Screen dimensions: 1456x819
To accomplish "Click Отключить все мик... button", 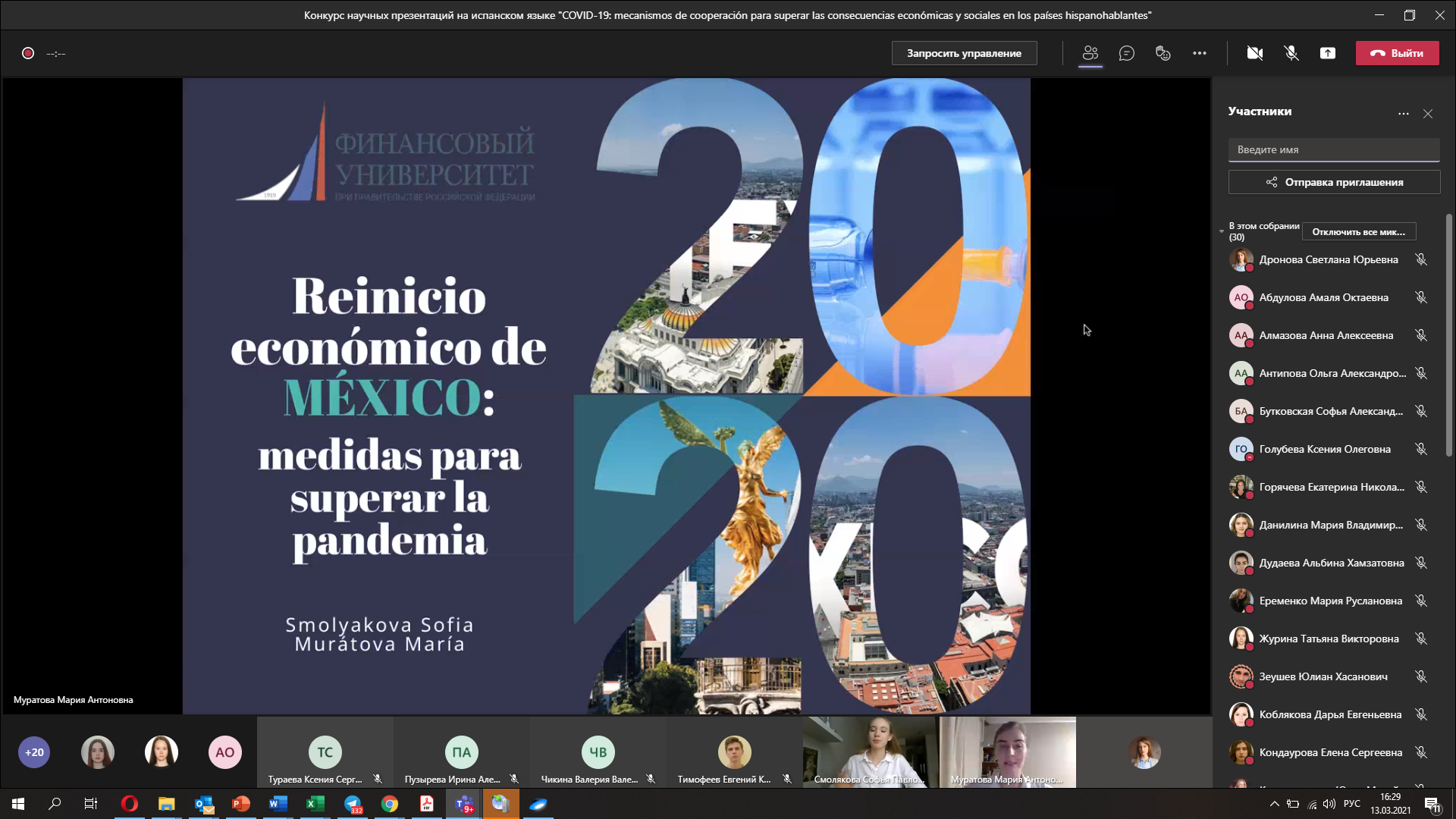I will point(1358,231).
